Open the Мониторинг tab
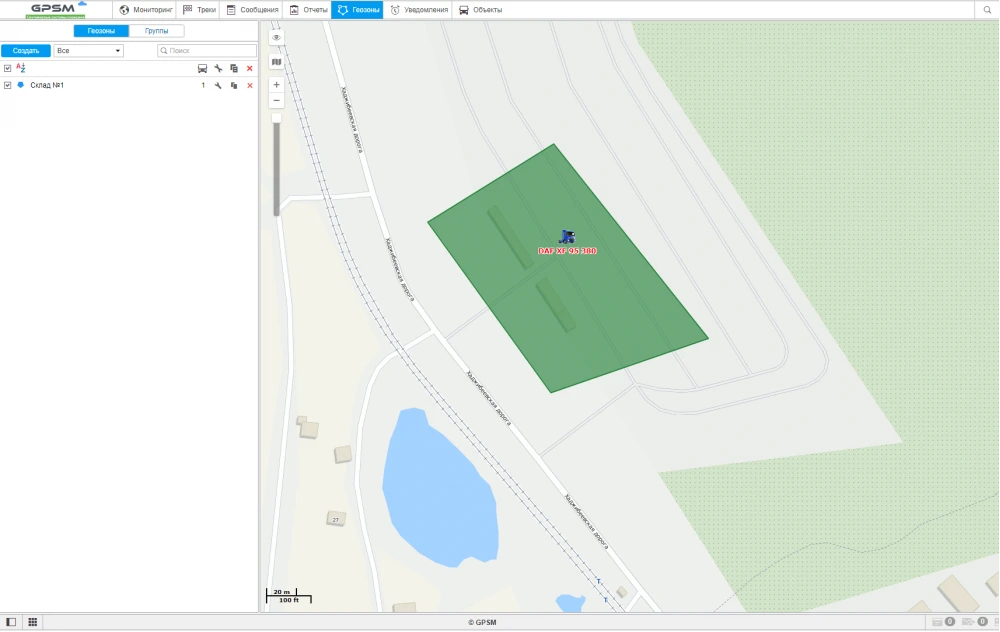This screenshot has width=1000, height=632. click(x=146, y=10)
